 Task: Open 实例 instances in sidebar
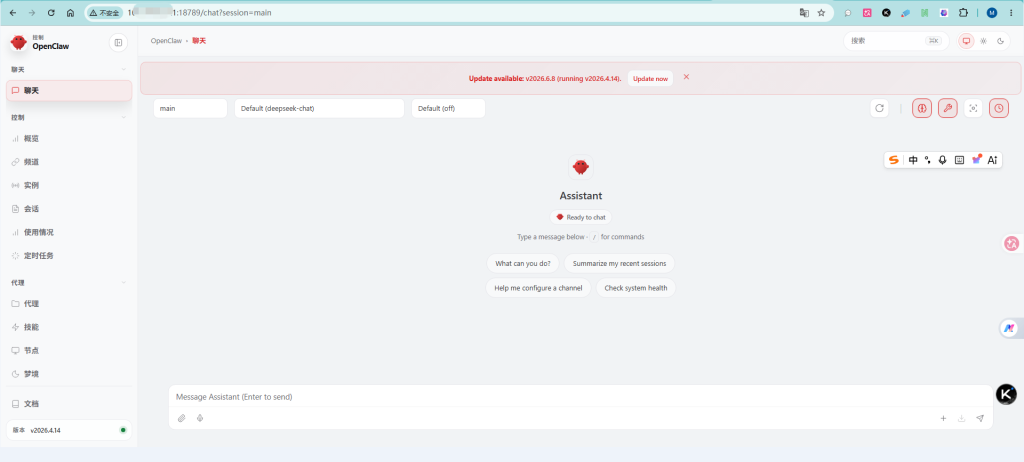pos(69,186)
